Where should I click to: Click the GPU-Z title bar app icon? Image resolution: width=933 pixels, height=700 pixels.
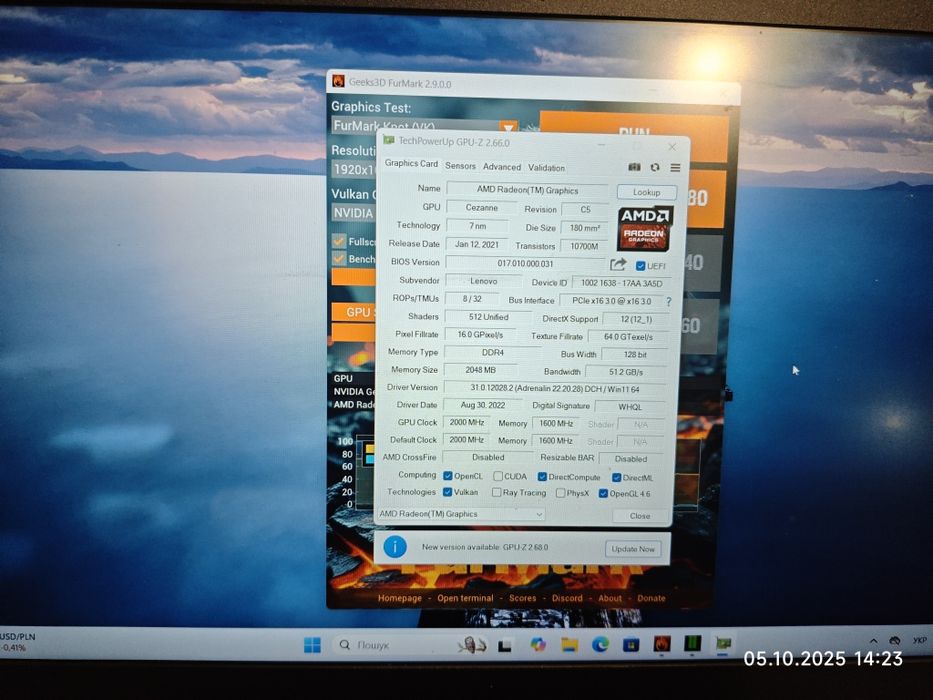click(x=389, y=140)
